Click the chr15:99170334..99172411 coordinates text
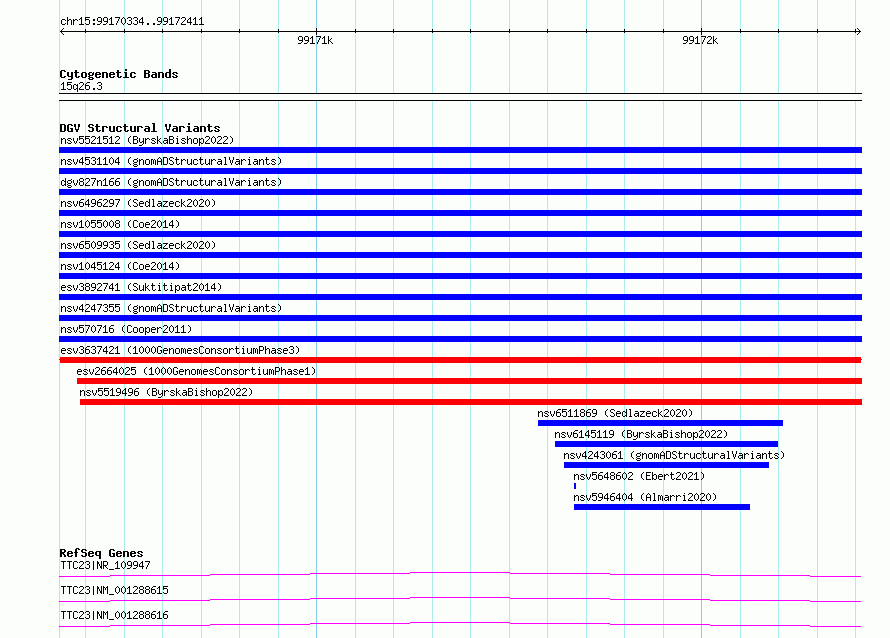890x638 pixels. (x=133, y=21)
